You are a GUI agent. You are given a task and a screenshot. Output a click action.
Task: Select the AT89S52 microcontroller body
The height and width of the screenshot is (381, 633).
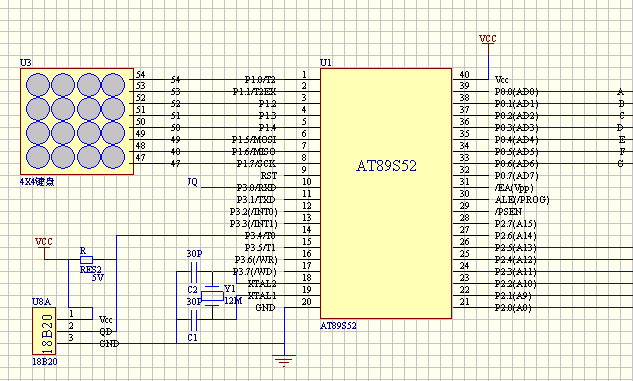pyautogui.click(x=386, y=193)
